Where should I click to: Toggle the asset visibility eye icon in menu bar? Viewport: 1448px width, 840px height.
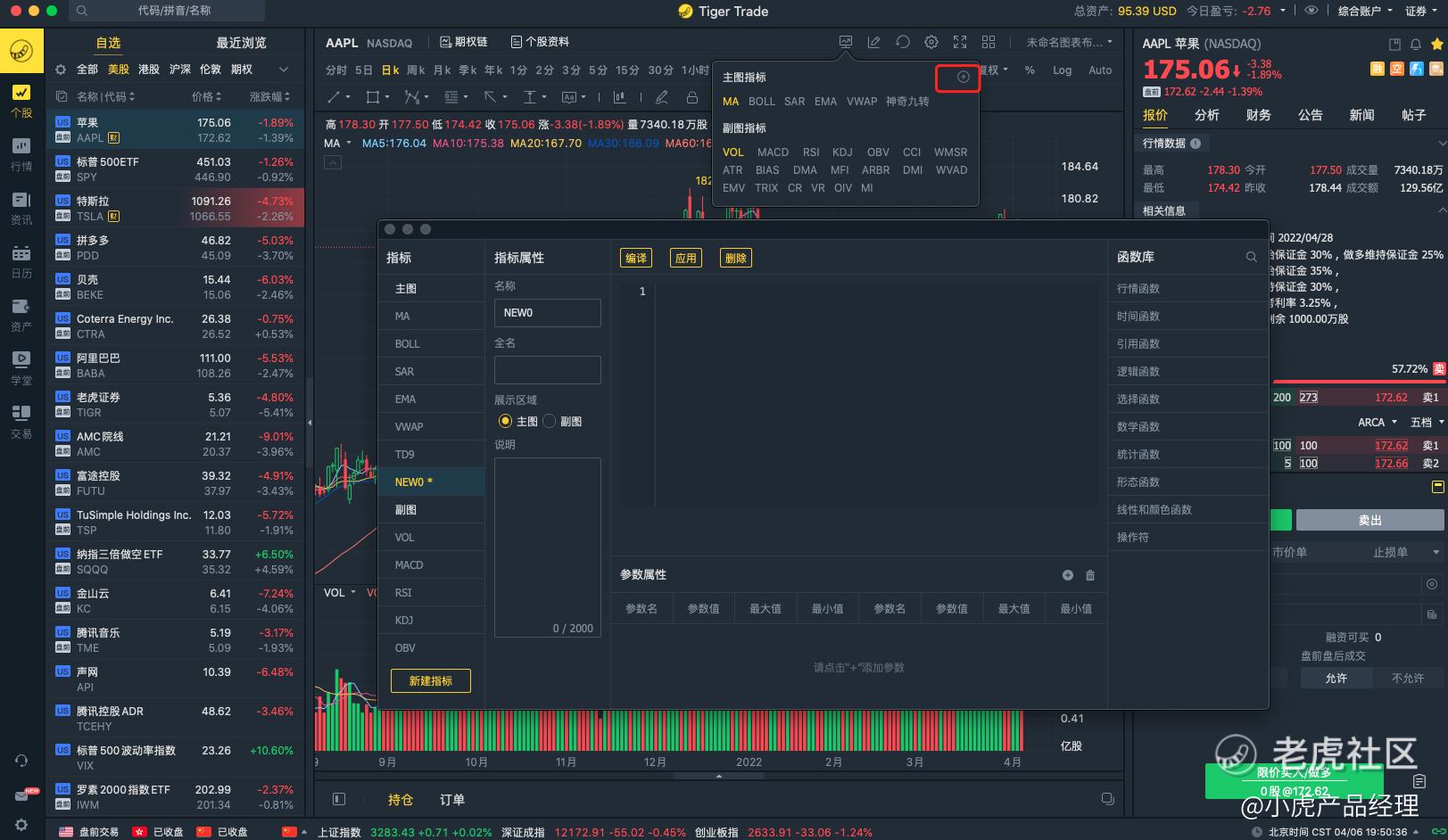[1311, 12]
